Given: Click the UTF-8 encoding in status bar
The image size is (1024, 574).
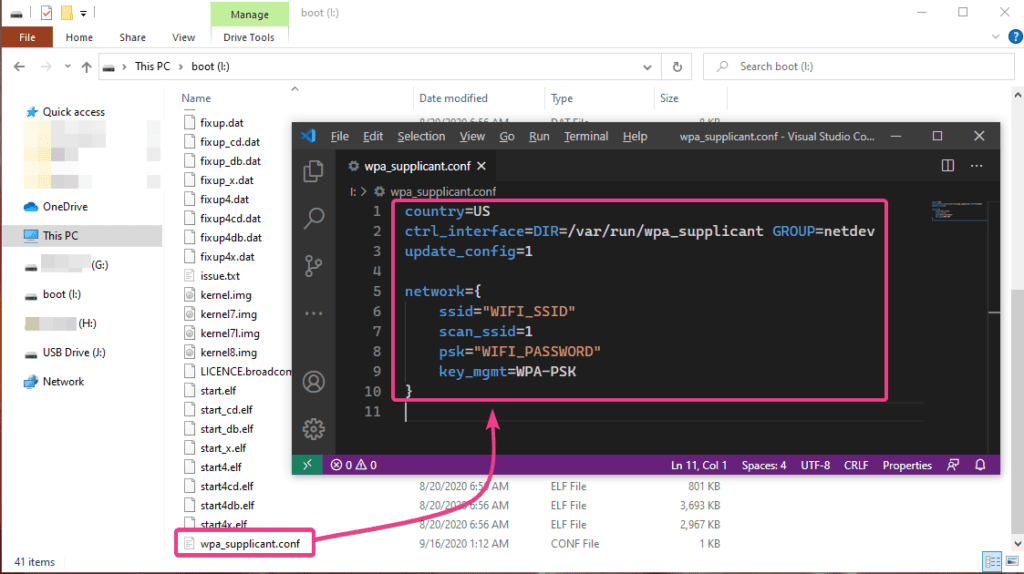Looking at the screenshot, I should [x=813, y=465].
